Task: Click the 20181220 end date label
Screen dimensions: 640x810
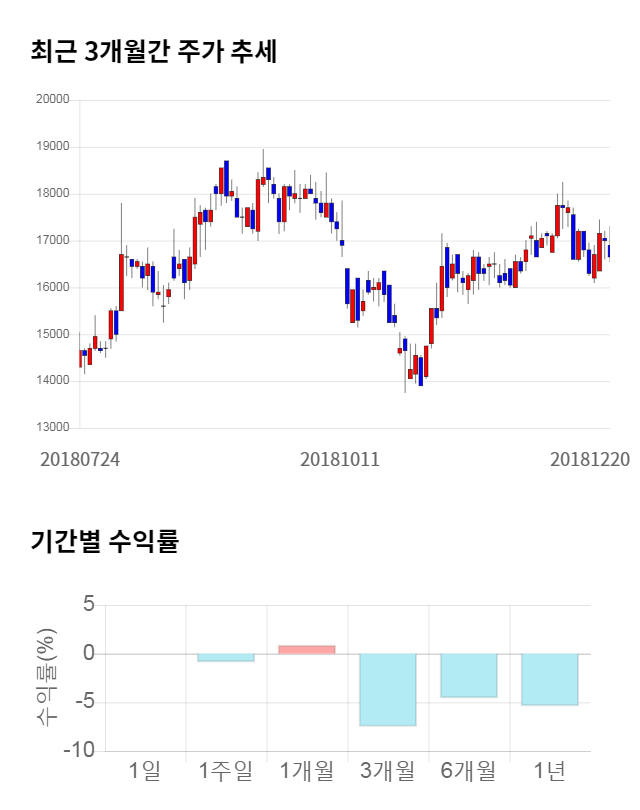Action: coord(590,459)
